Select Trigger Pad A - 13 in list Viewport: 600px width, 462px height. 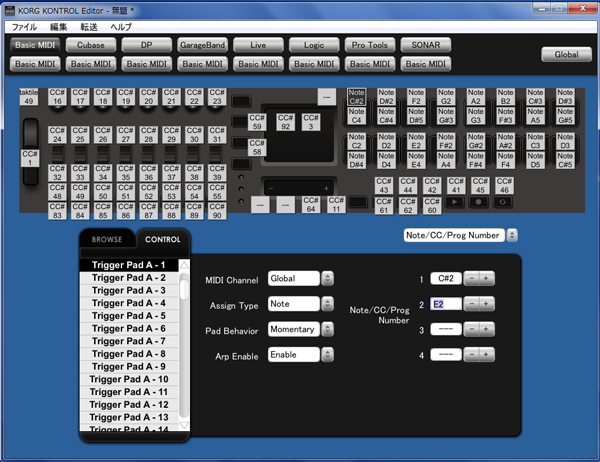(129, 417)
